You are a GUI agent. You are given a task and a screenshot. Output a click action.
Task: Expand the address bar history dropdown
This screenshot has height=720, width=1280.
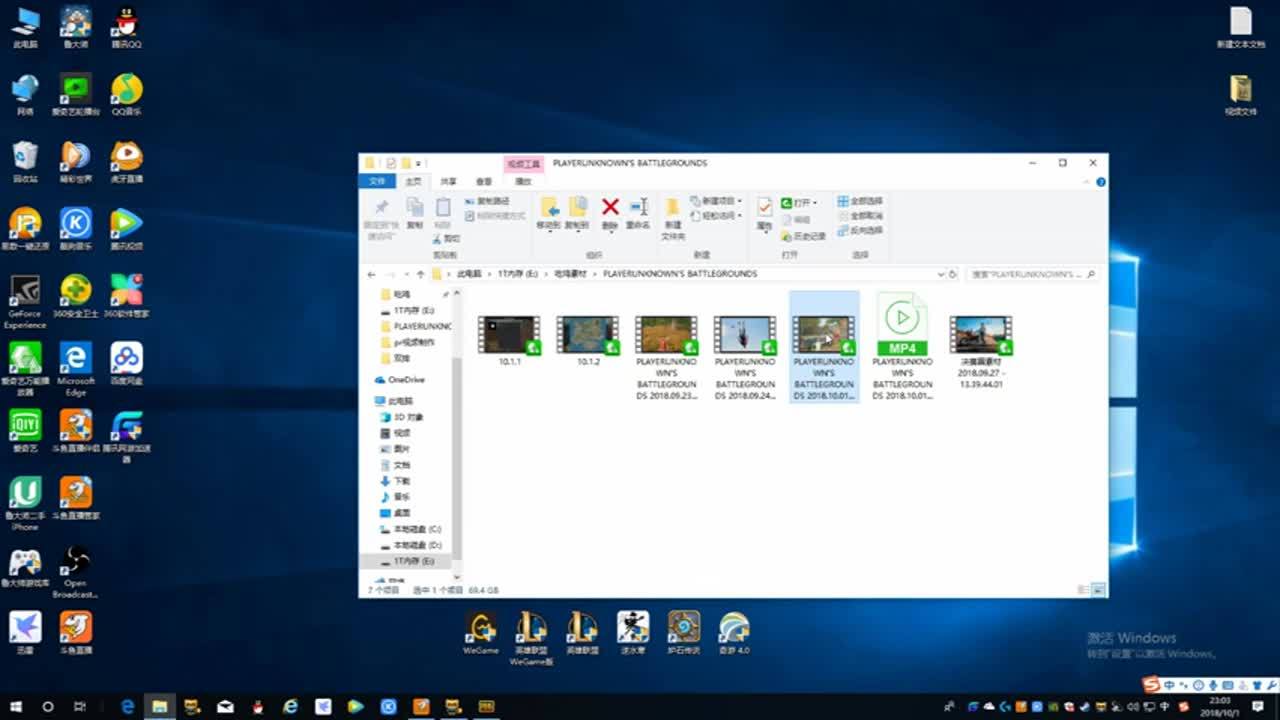[940, 274]
